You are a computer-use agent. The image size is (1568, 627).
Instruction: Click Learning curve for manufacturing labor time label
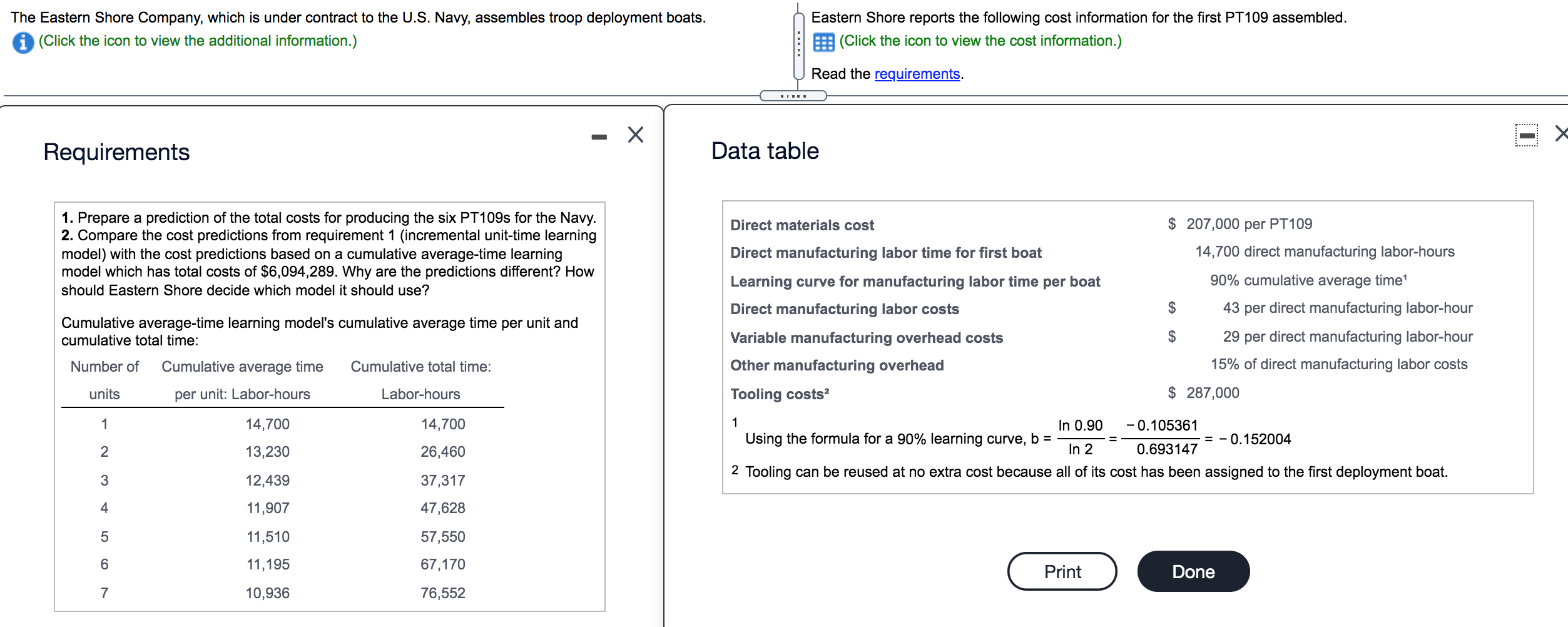coord(915,282)
